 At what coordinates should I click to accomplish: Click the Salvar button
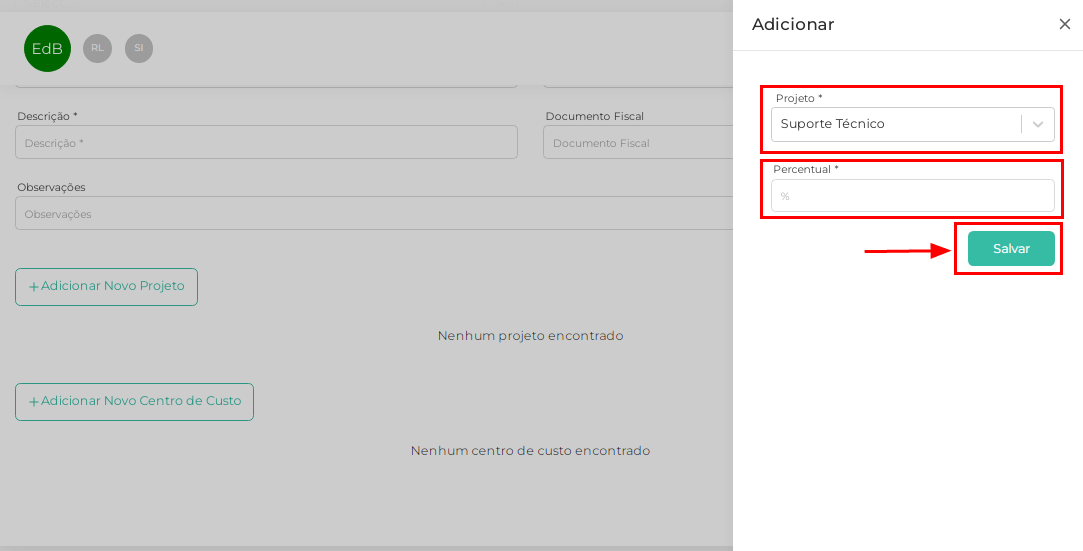pyautogui.click(x=1011, y=249)
